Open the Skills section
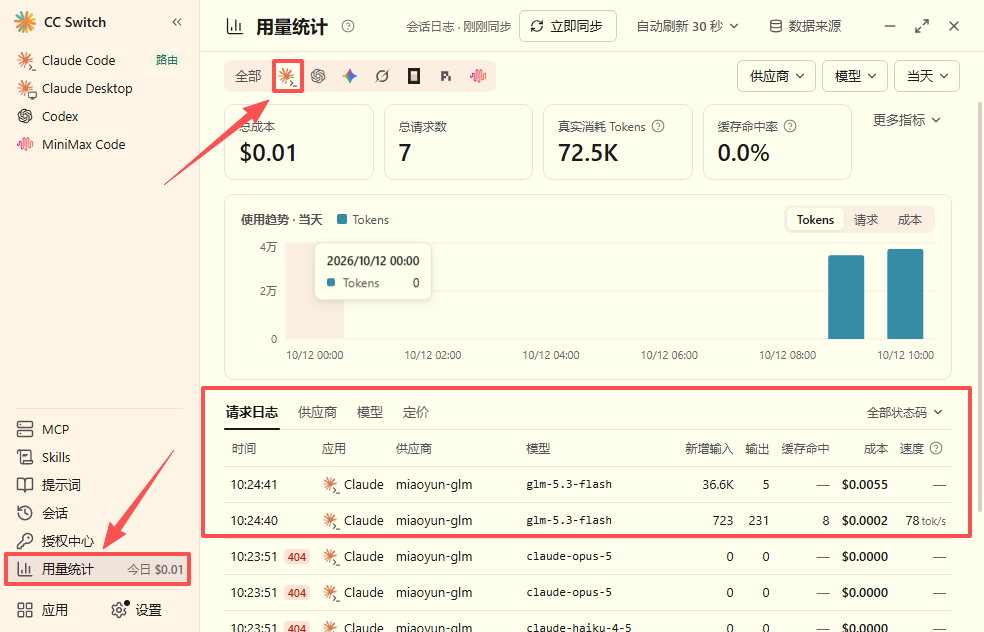This screenshot has width=984, height=632. (56, 458)
